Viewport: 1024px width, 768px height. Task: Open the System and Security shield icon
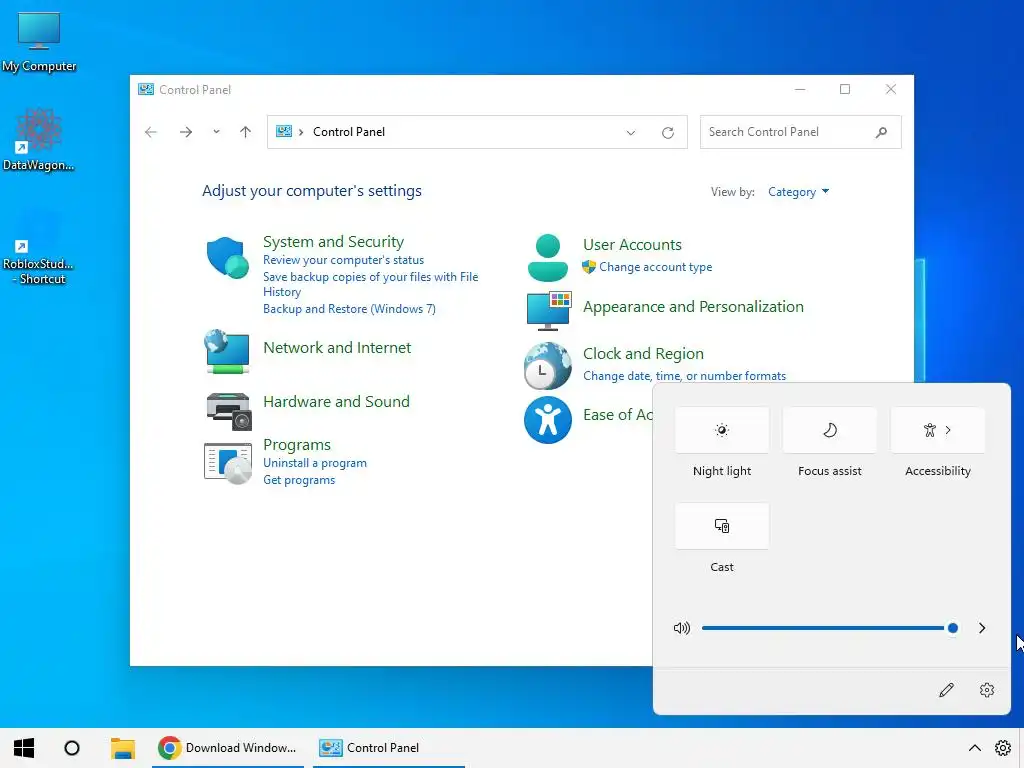[227, 257]
